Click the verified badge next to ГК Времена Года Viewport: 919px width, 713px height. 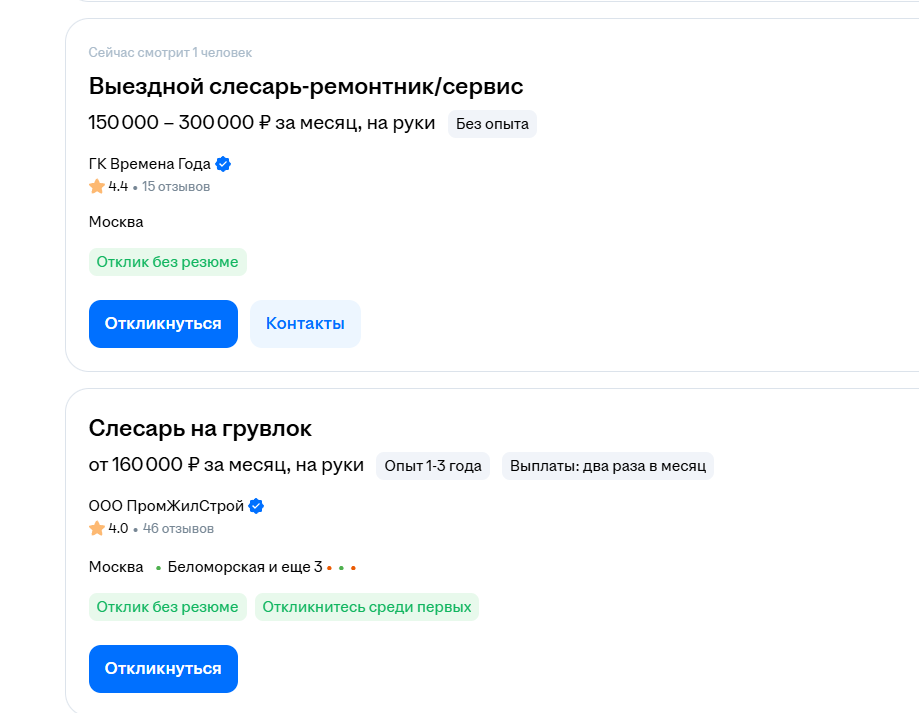pyautogui.click(x=223, y=164)
